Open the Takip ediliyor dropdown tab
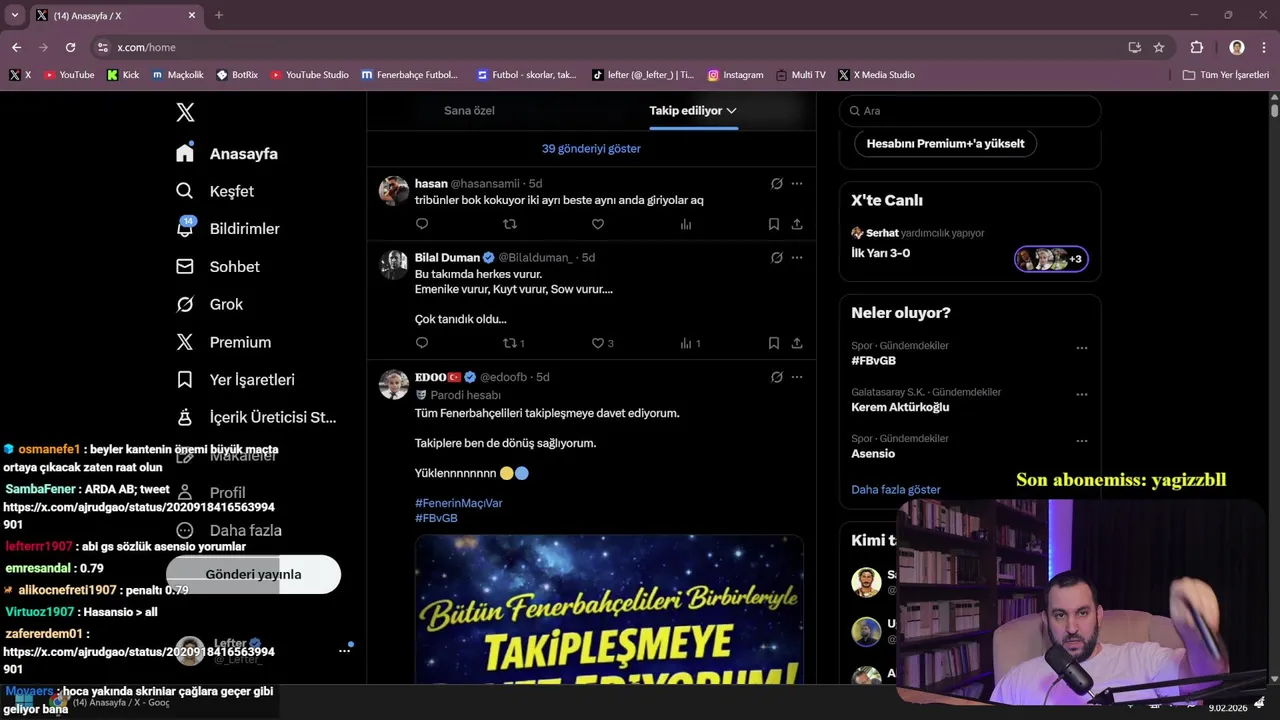This screenshot has height=720, width=1280. pos(693,110)
